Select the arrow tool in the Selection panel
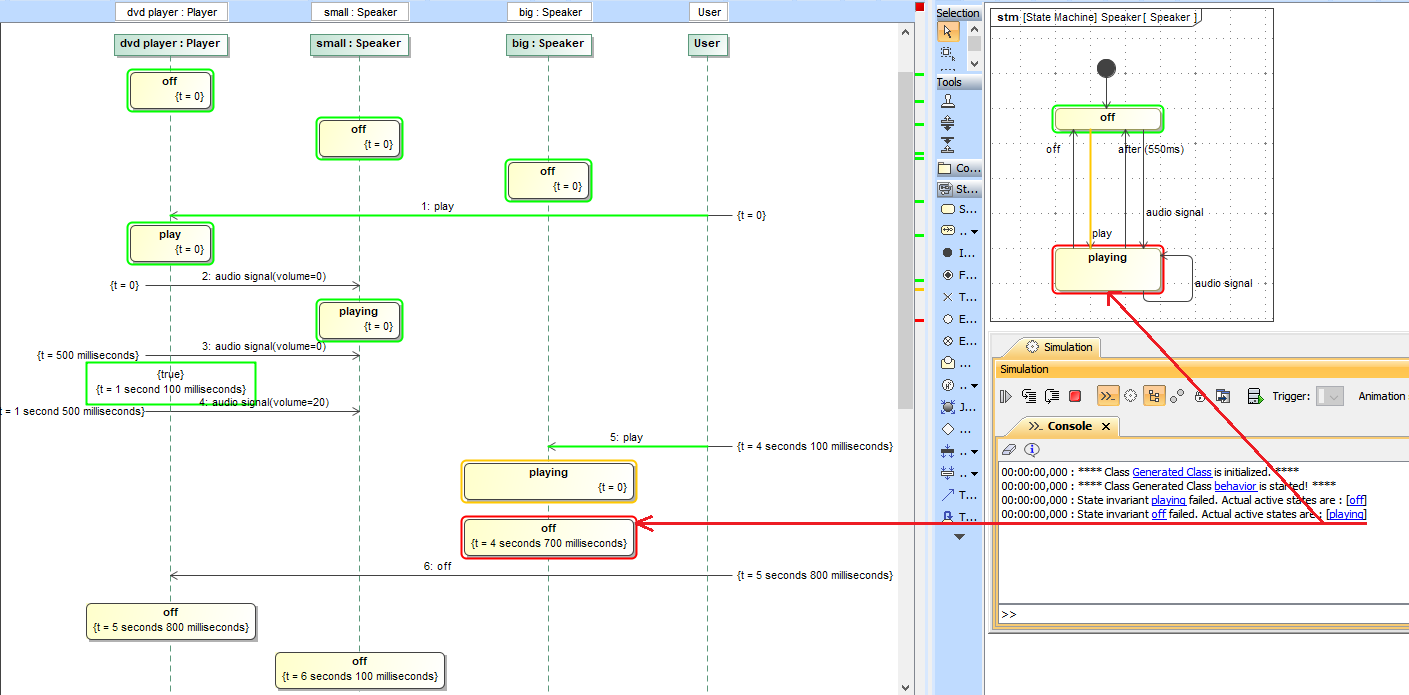This screenshot has height=695, width=1409. tap(947, 31)
